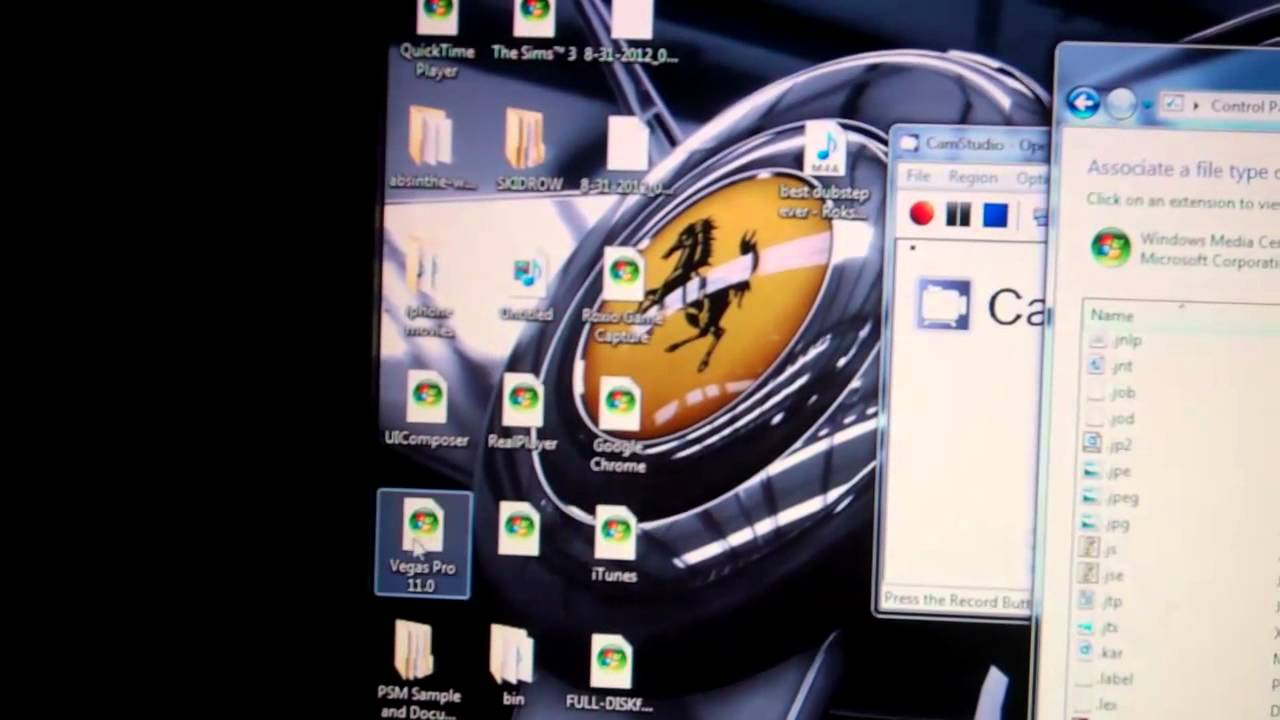The image size is (1280, 720).
Task: Select the SKIDROW folder icon
Action: (x=529, y=150)
